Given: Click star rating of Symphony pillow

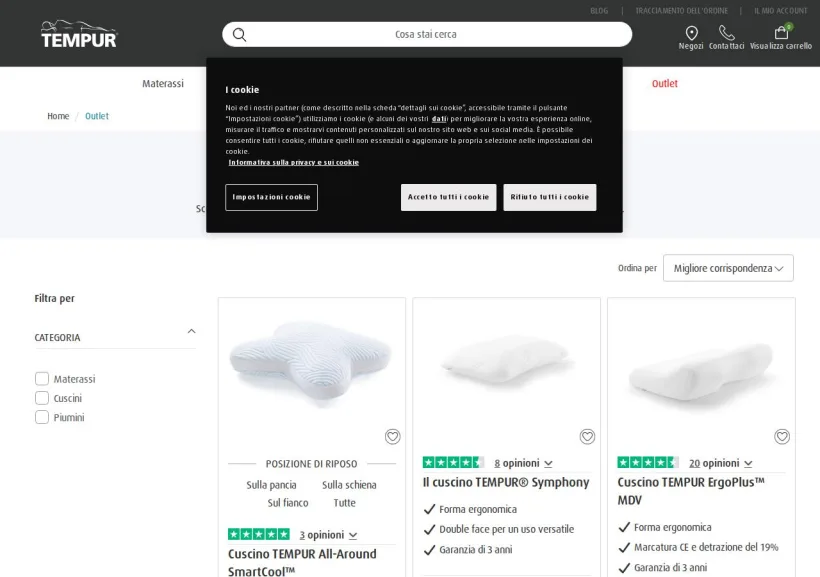Looking at the screenshot, I should click(453, 462).
